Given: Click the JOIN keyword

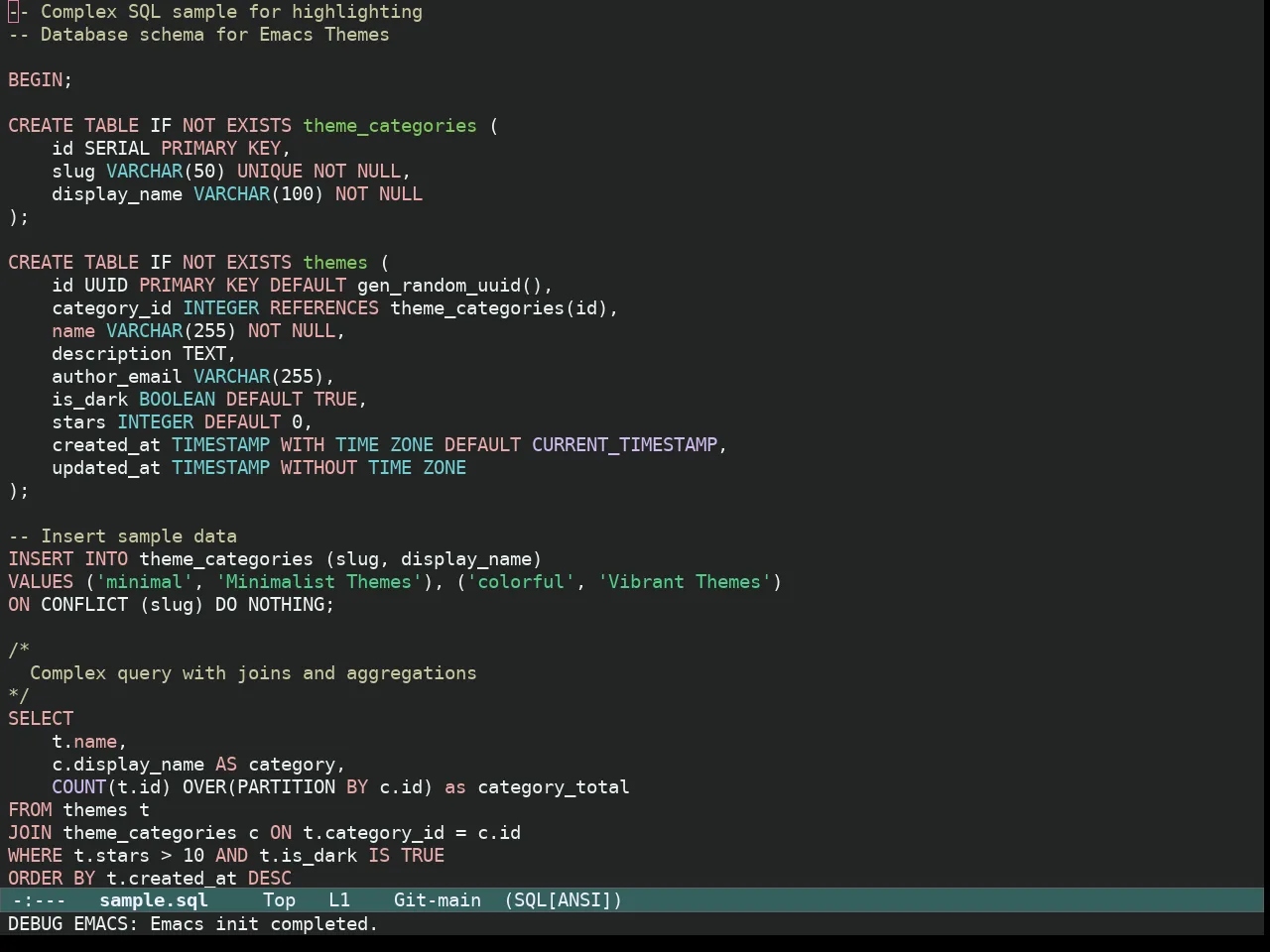Looking at the screenshot, I should tap(30, 833).
